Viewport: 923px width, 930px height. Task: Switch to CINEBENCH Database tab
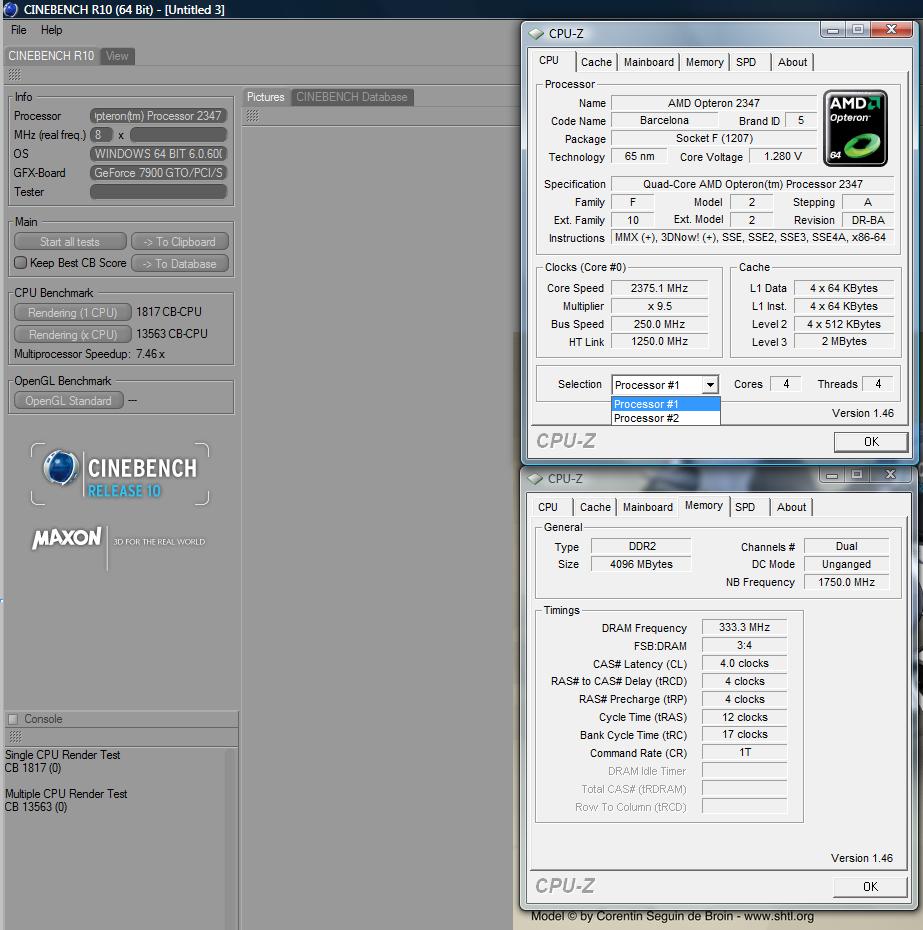tap(352, 97)
